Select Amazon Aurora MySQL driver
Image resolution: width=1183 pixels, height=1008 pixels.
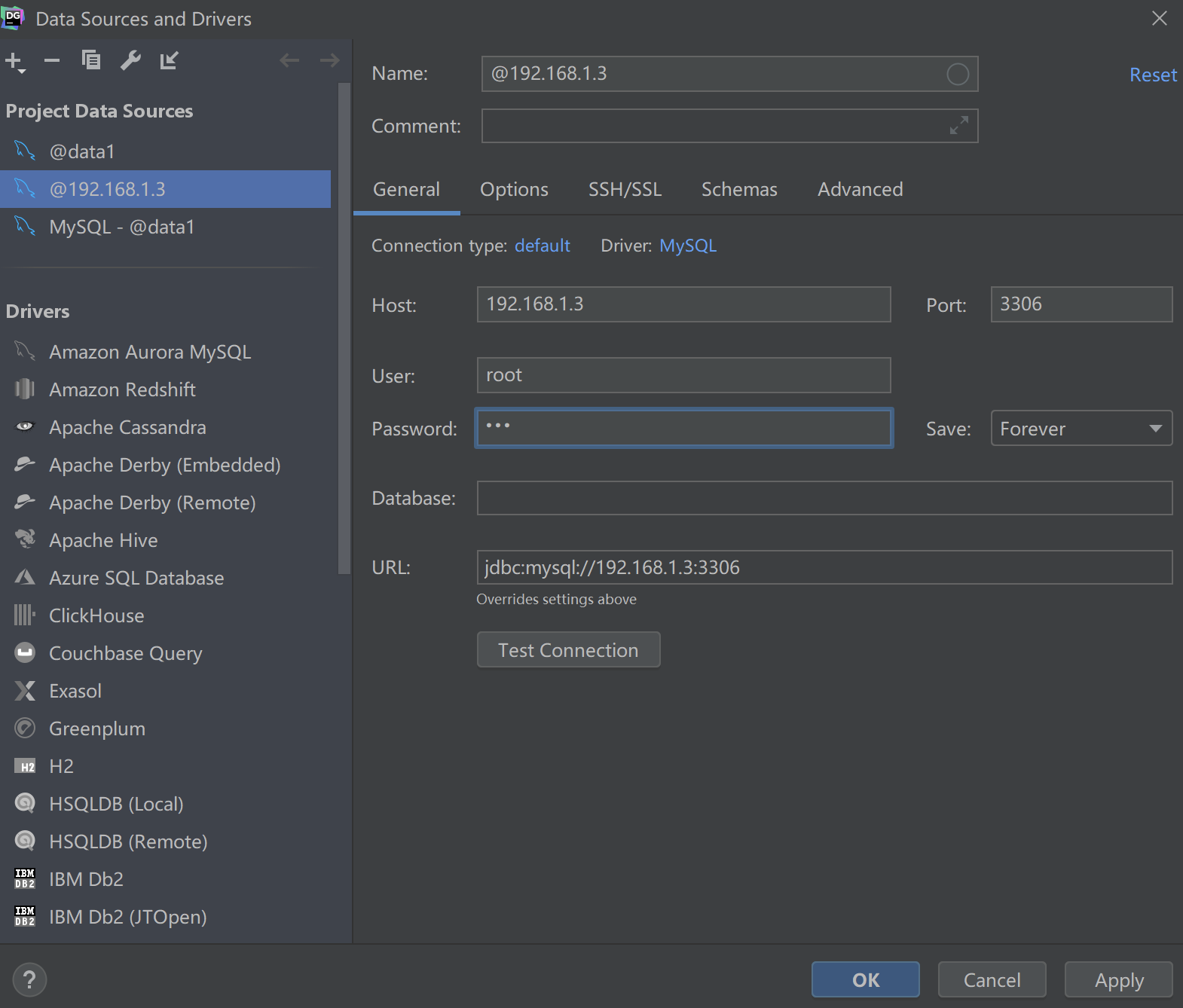pyautogui.click(x=166, y=352)
